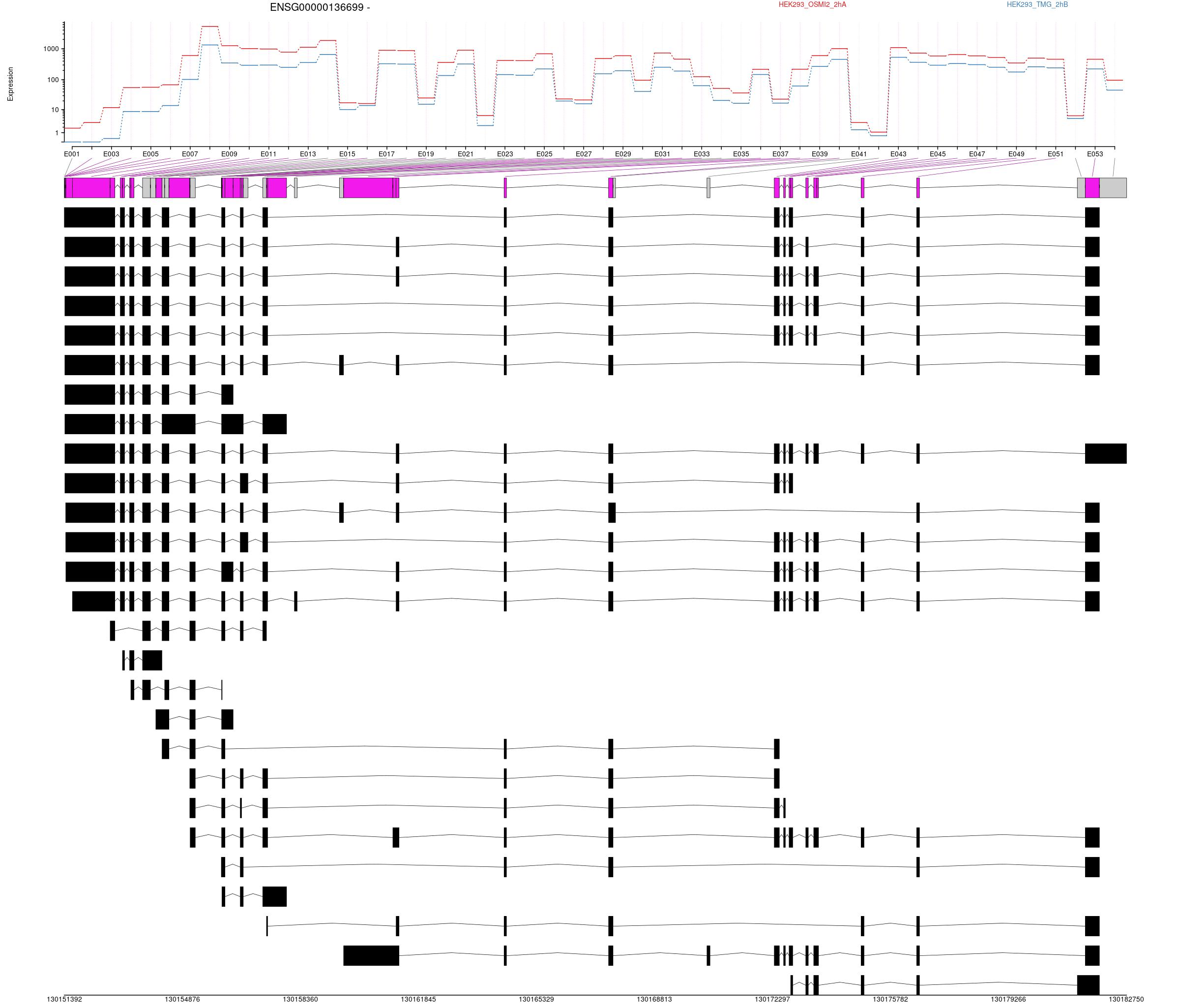Select exon label E011
This screenshot has height=1008, width=1180.
(268, 154)
